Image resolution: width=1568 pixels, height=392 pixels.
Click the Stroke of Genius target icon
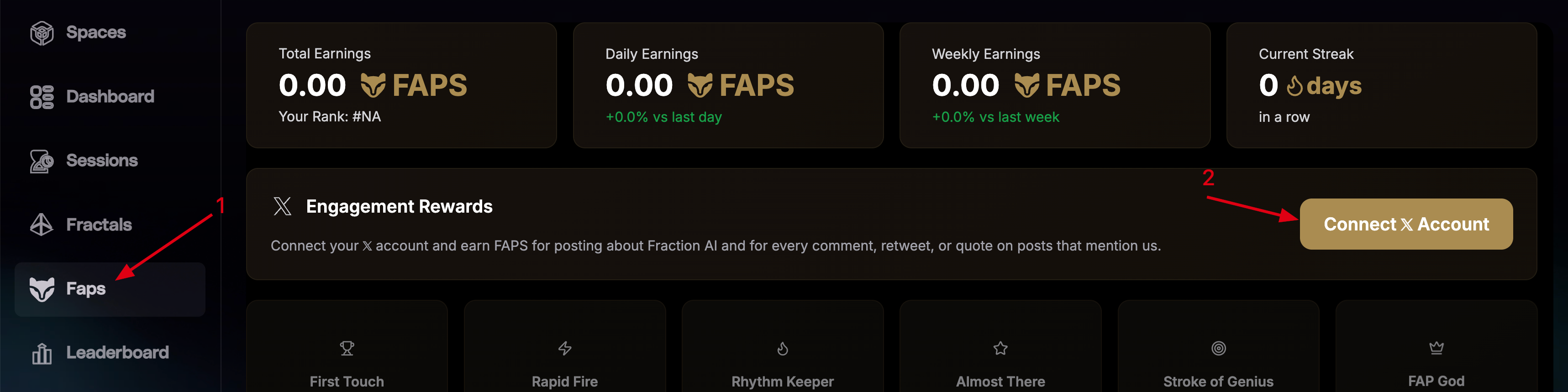tap(1219, 348)
